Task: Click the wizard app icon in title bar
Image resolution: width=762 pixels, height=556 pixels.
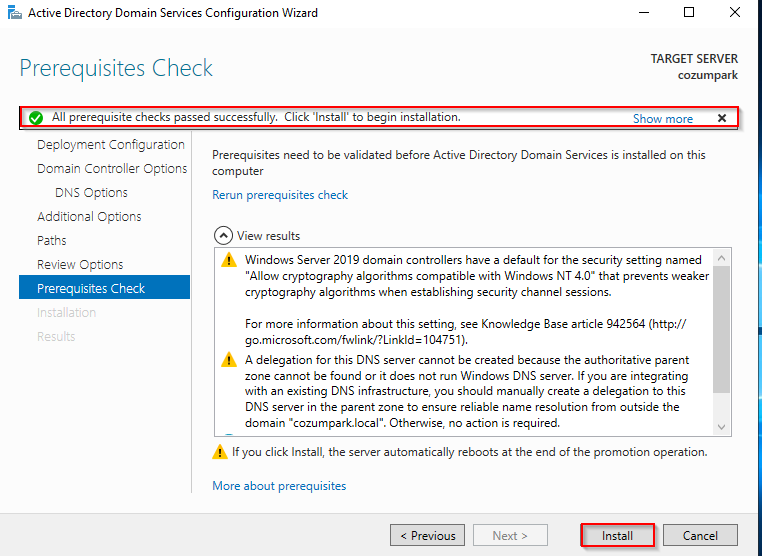Action: 15,13
